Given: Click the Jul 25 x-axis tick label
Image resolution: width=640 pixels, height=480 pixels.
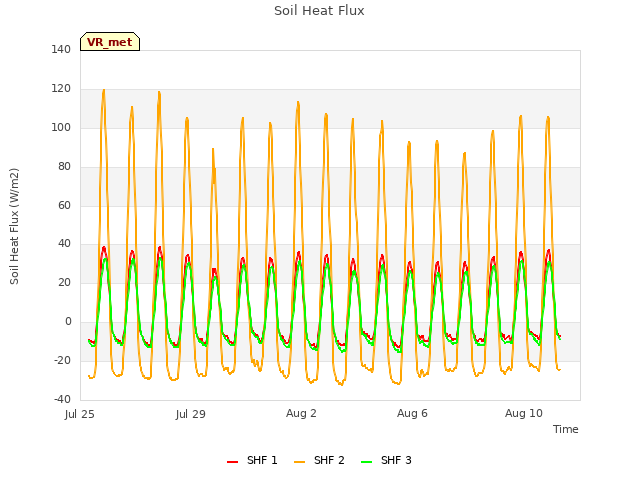Looking at the screenshot, I should point(80,414).
